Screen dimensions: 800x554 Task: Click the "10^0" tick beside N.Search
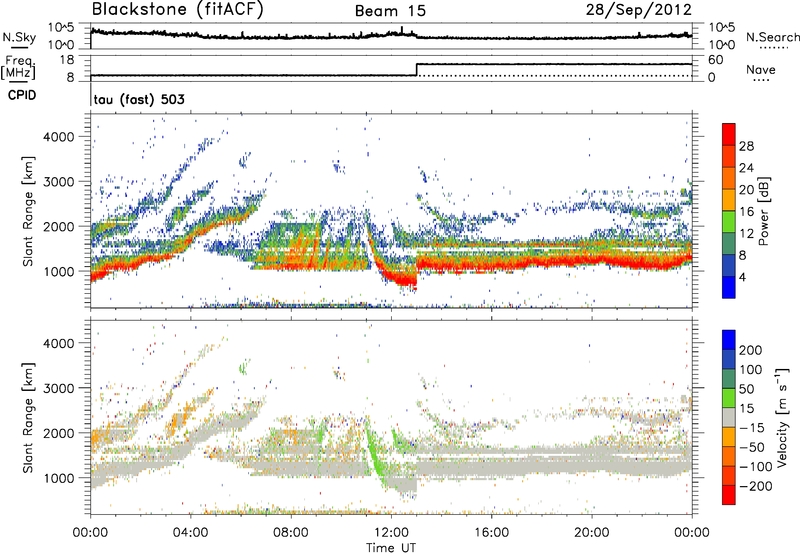click(x=721, y=45)
